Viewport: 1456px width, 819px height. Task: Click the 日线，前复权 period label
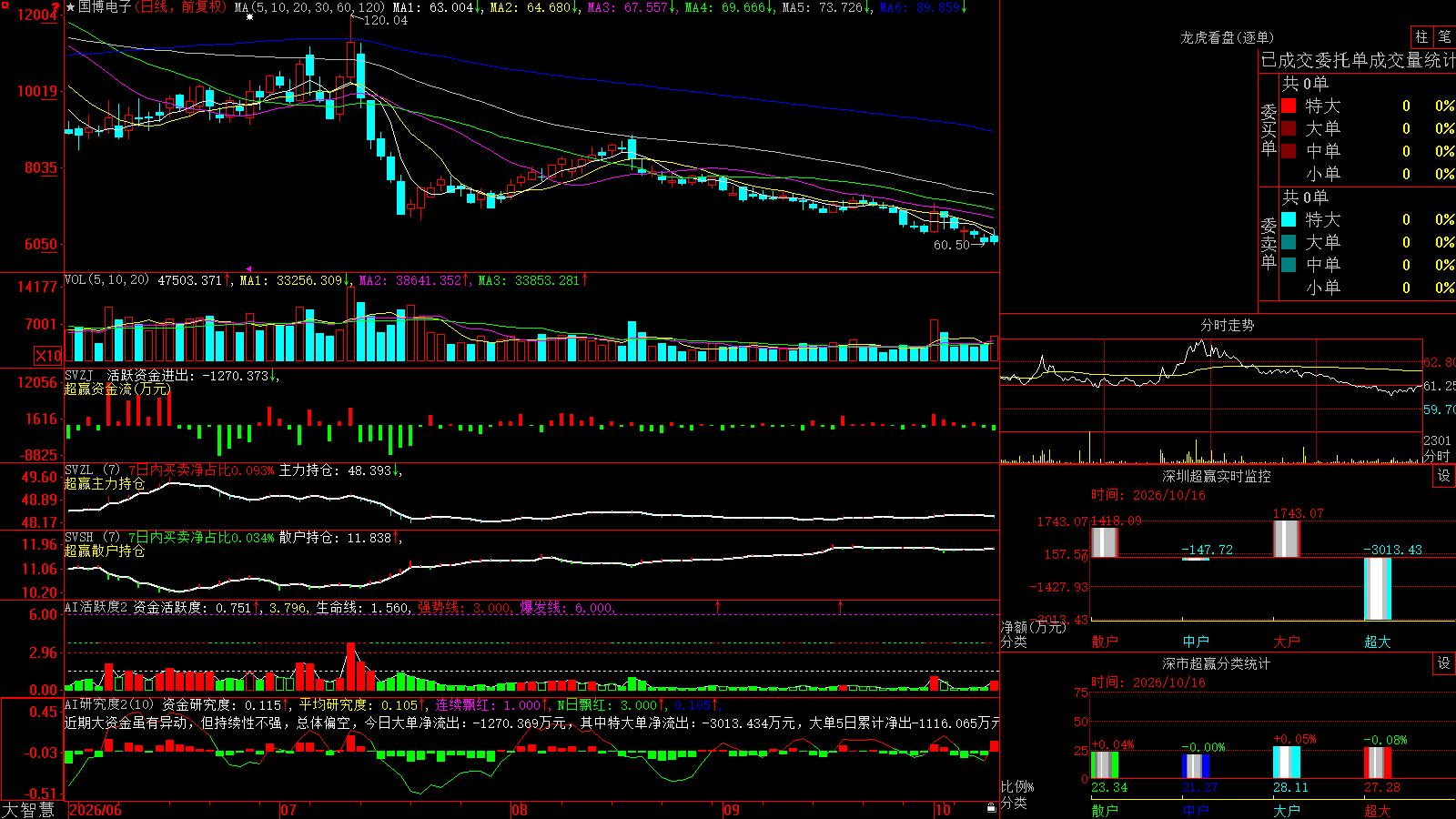coord(181,7)
